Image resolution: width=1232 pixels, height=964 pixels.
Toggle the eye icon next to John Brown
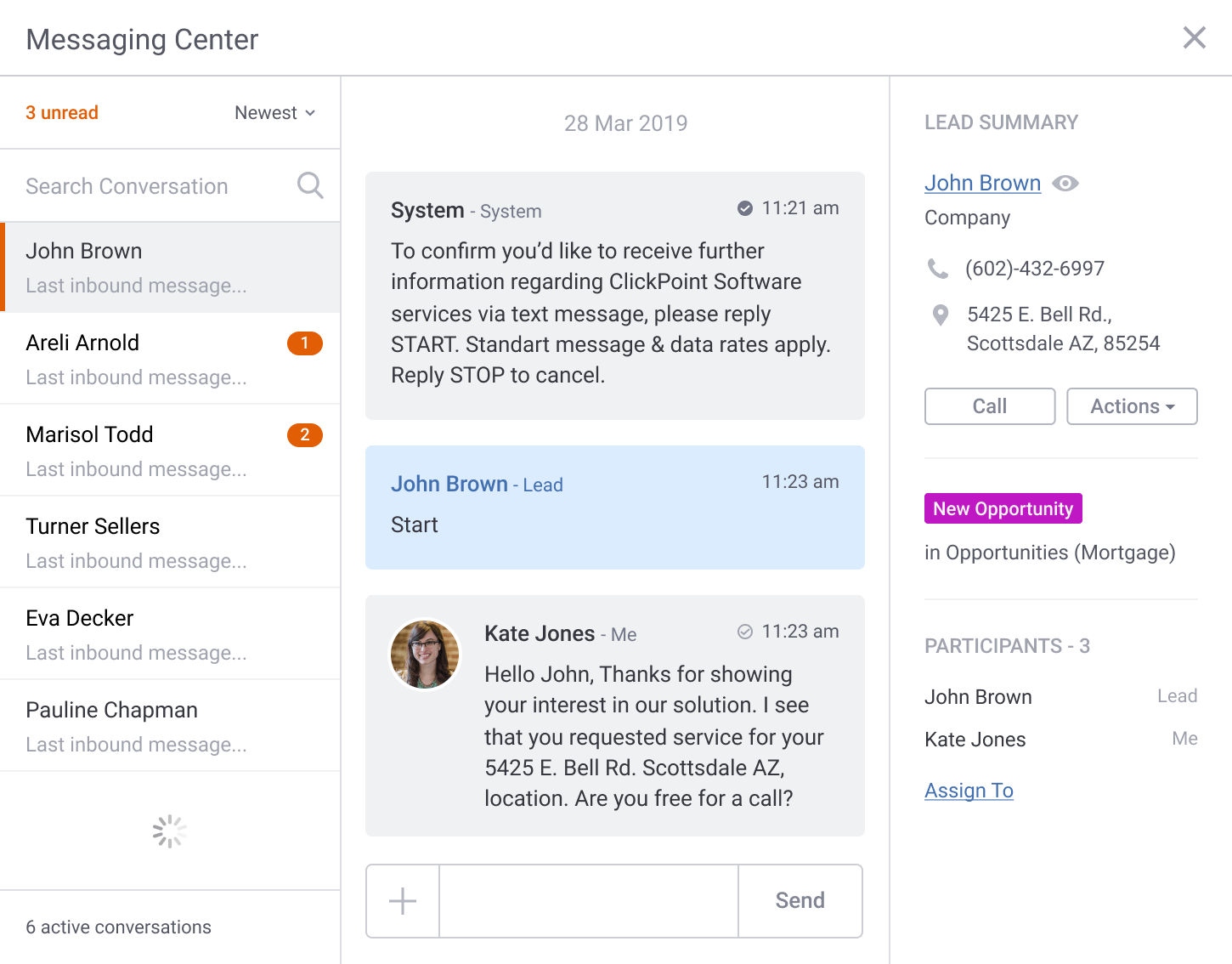pyautogui.click(x=1065, y=184)
